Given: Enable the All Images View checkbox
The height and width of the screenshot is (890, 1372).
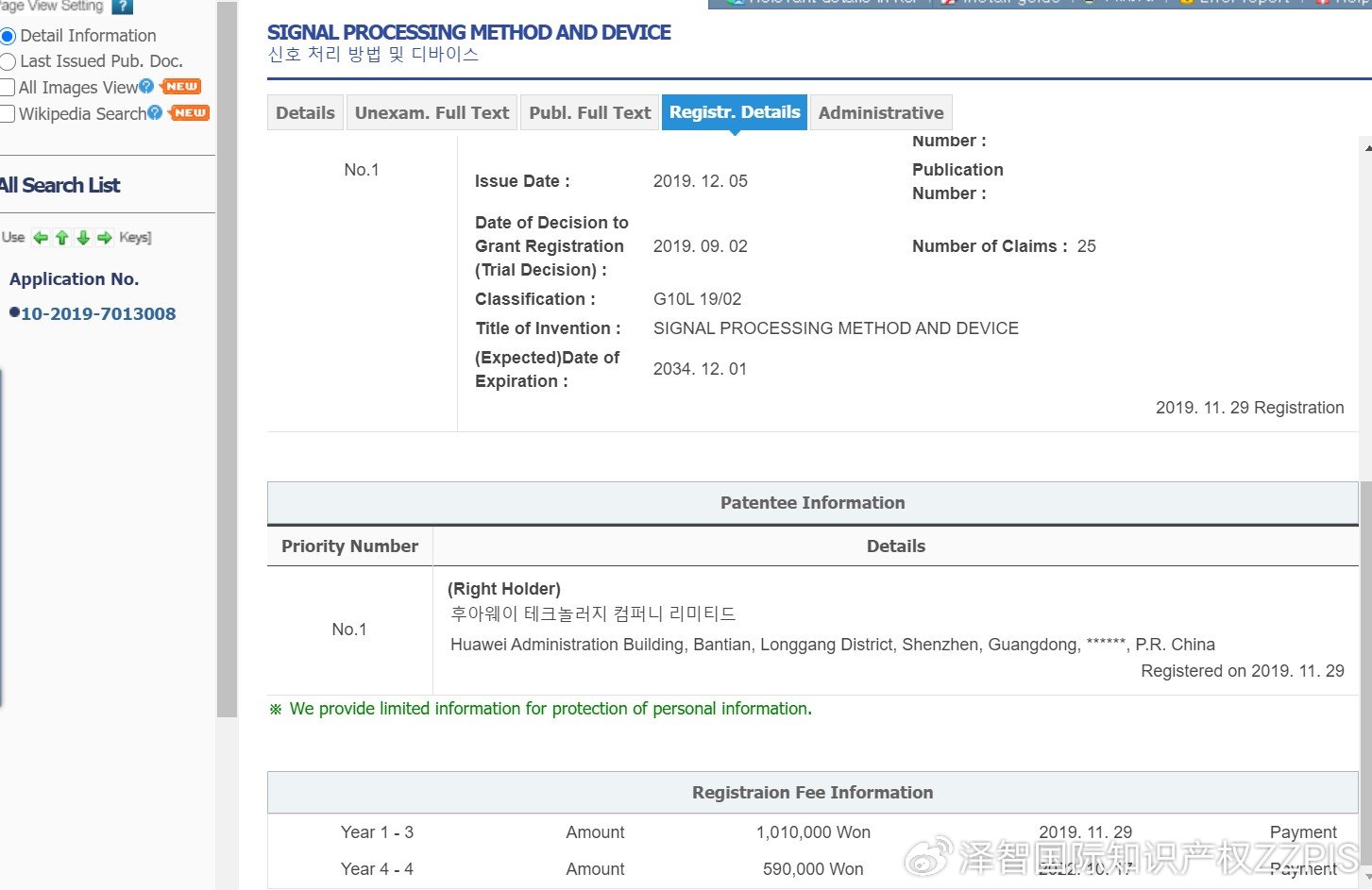Looking at the screenshot, I should [8, 88].
